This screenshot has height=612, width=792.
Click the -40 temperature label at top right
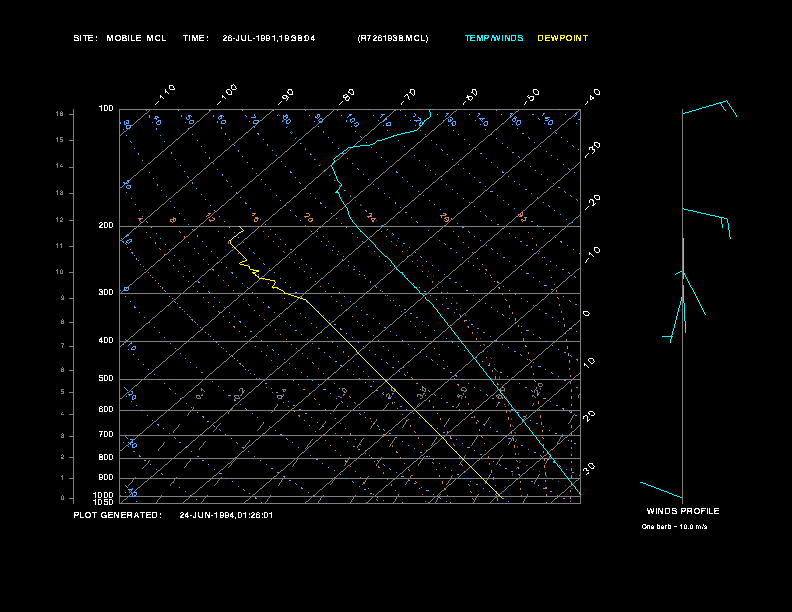593,97
